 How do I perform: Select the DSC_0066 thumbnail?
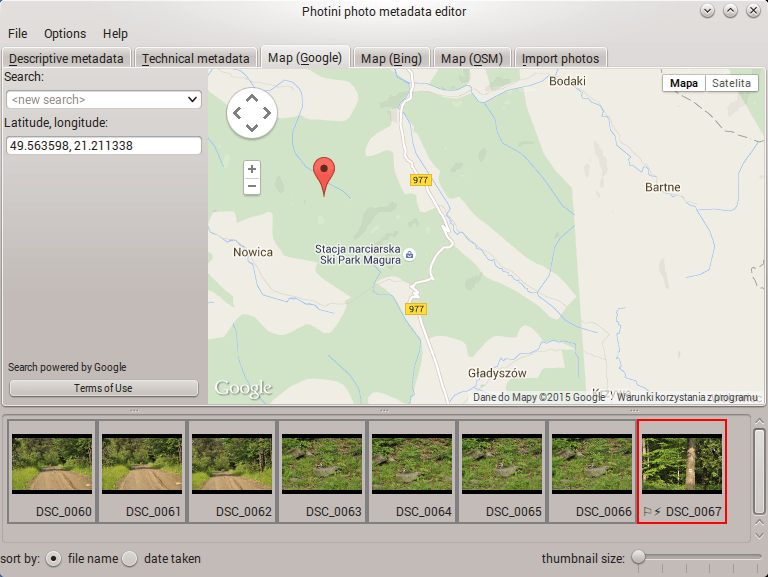592,472
